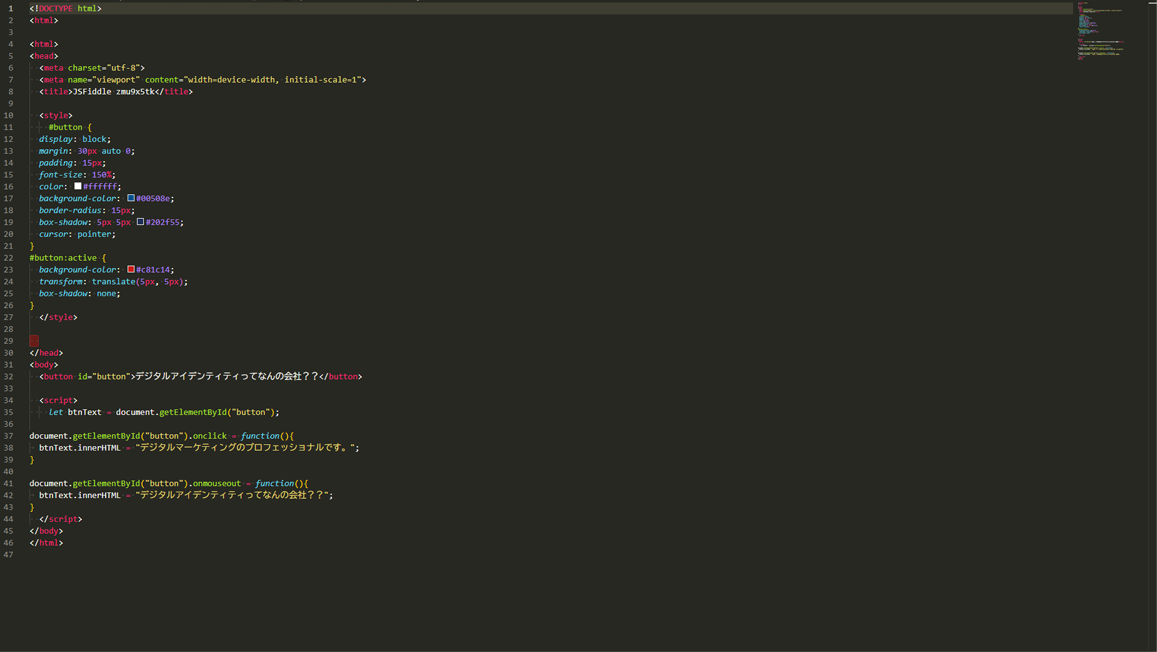Image resolution: width=1157 pixels, height=652 pixels.
Task: Click the closing "</style>" tag
Action: click(x=58, y=317)
